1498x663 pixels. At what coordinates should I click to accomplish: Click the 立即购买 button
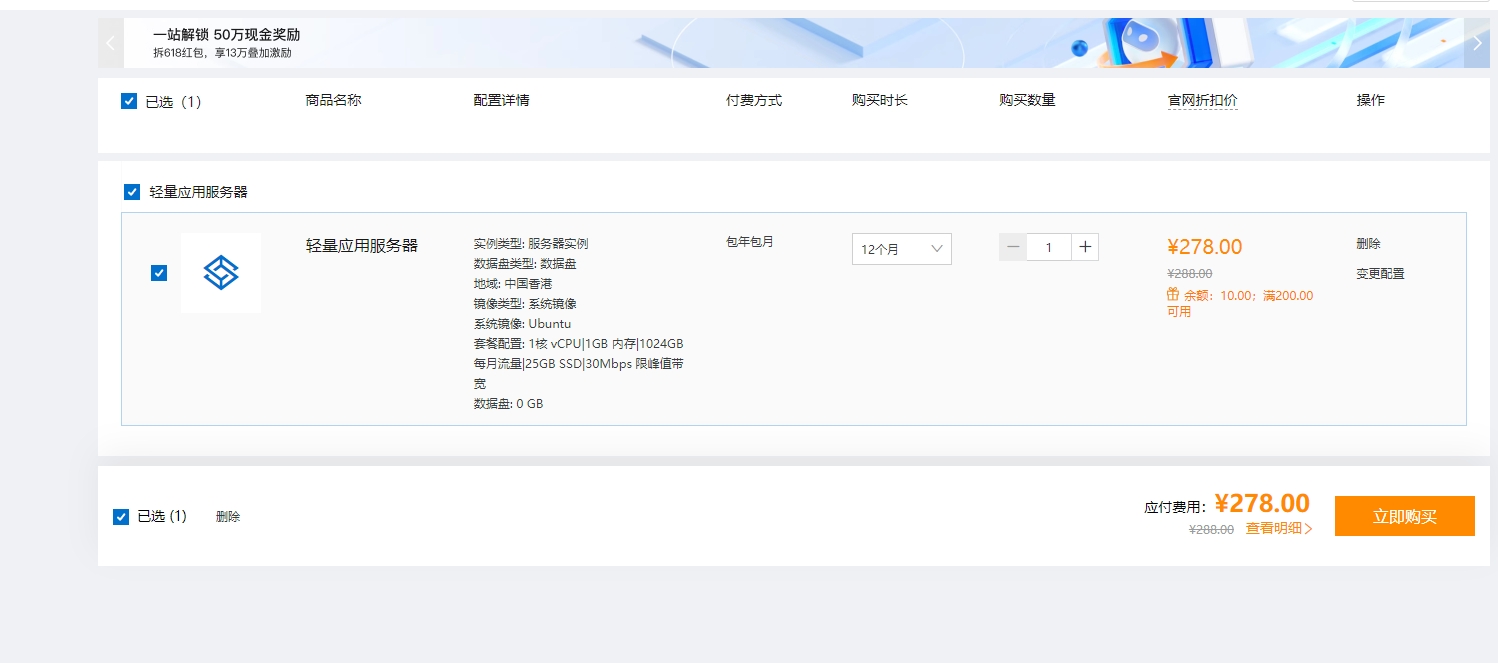point(1404,516)
